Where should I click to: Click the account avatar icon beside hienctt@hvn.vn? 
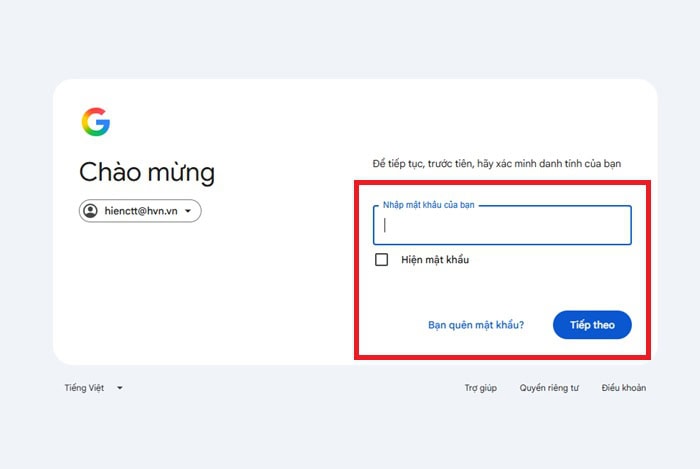[x=91, y=211]
